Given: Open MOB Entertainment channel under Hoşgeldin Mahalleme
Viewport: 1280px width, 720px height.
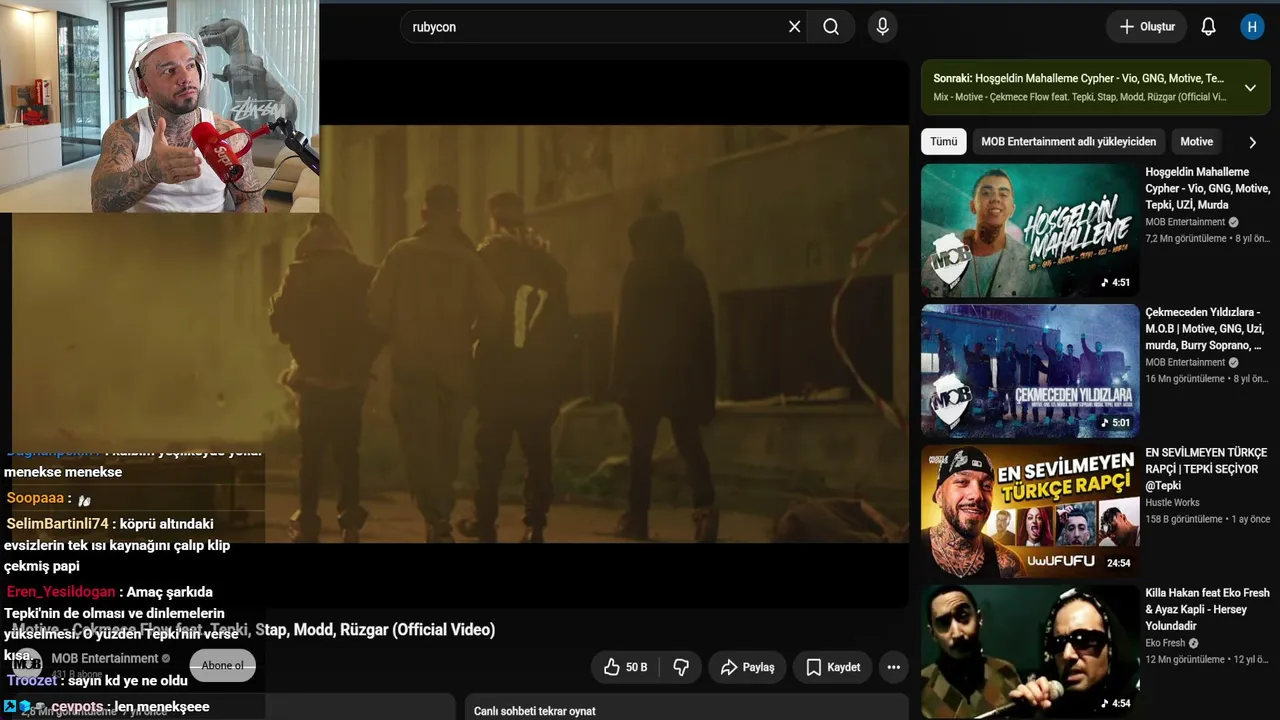Looking at the screenshot, I should (x=1185, y=222).
